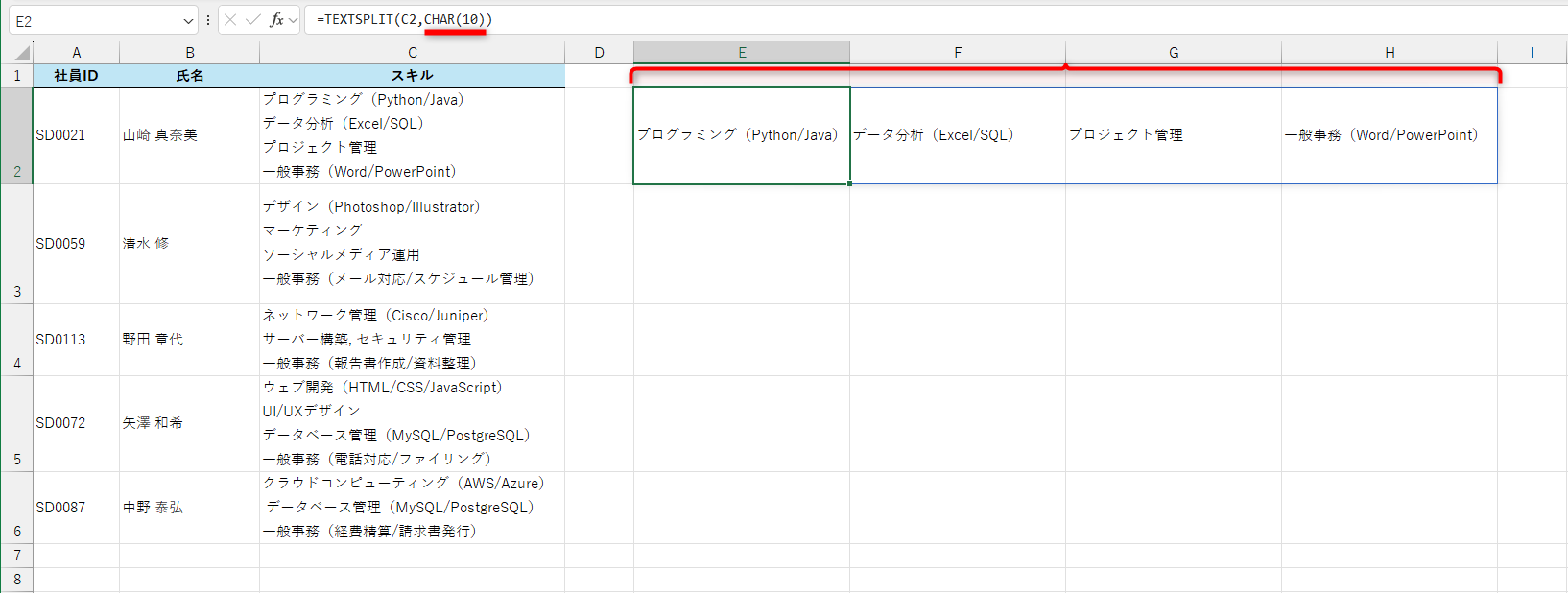Select the name cell 山崎 真奈美
The height and width of the screenshot is (593, 1568).
(190, 135)
